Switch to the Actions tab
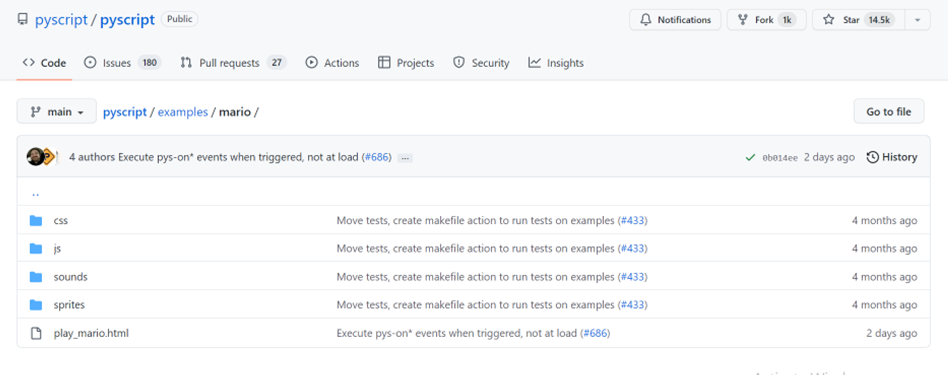 tap(332, 63)
